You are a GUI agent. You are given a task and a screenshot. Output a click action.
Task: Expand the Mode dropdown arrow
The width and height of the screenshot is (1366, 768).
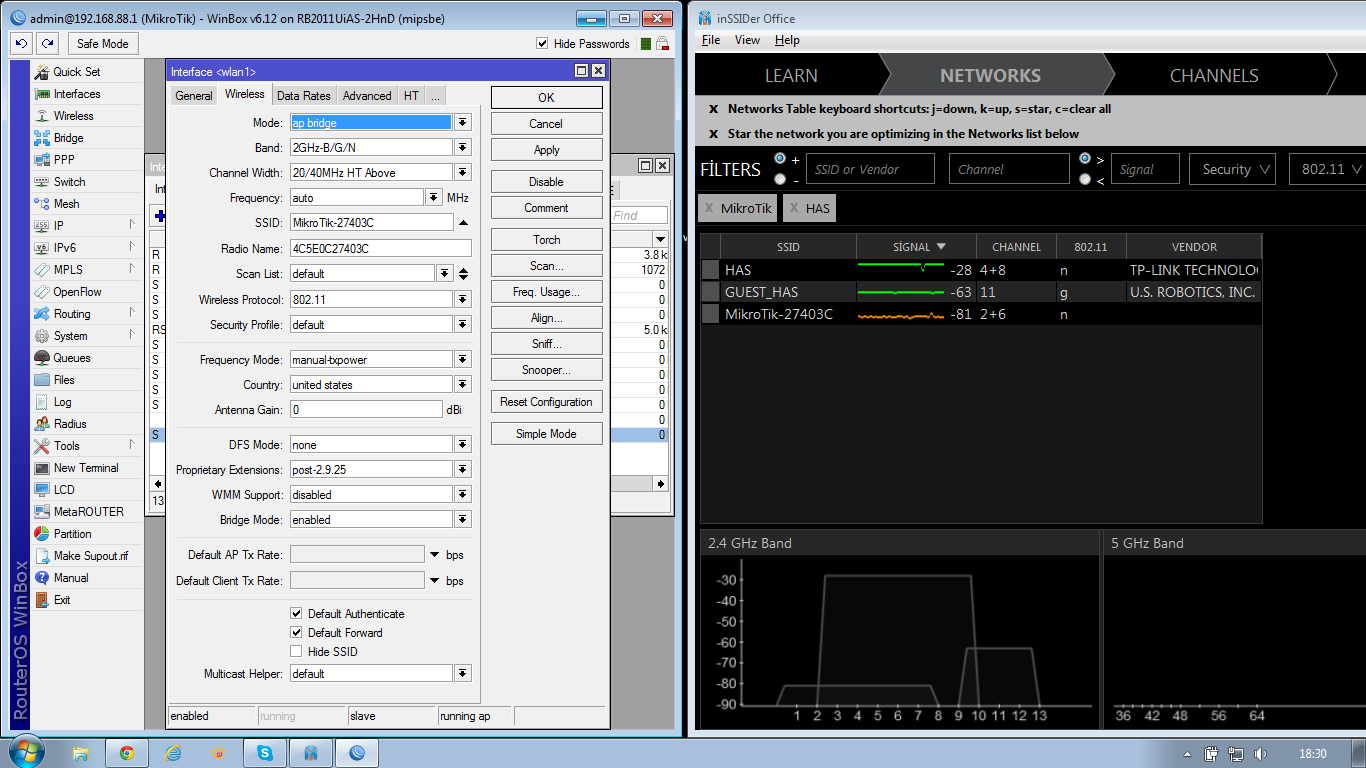pyautogui.click(x=463, y=122)
